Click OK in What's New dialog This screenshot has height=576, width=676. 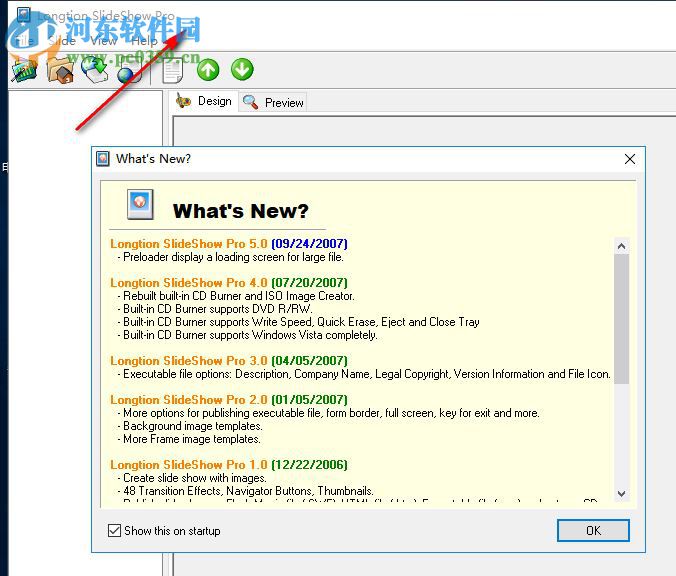[x=593, y=530]
